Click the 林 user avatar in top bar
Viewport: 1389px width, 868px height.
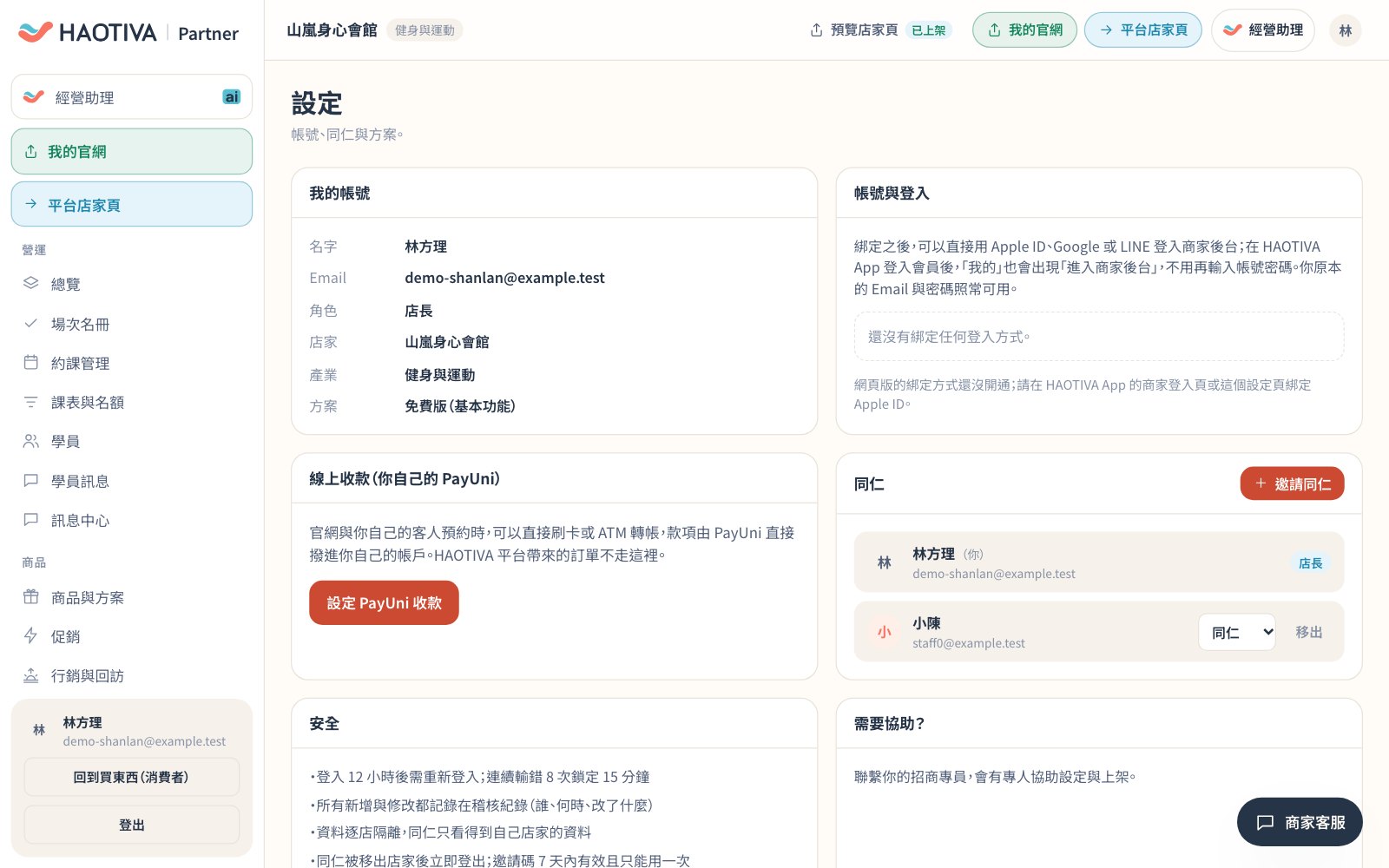1346,30
